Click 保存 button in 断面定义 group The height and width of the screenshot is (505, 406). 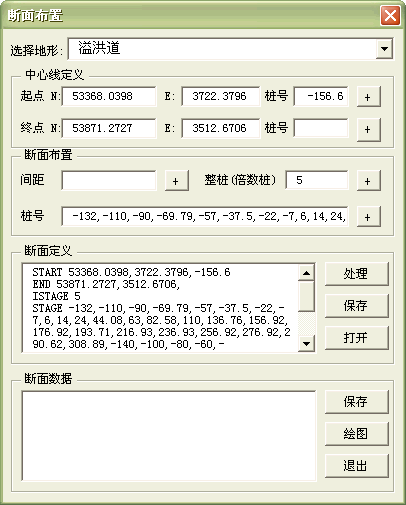click(x=356, y=306)
